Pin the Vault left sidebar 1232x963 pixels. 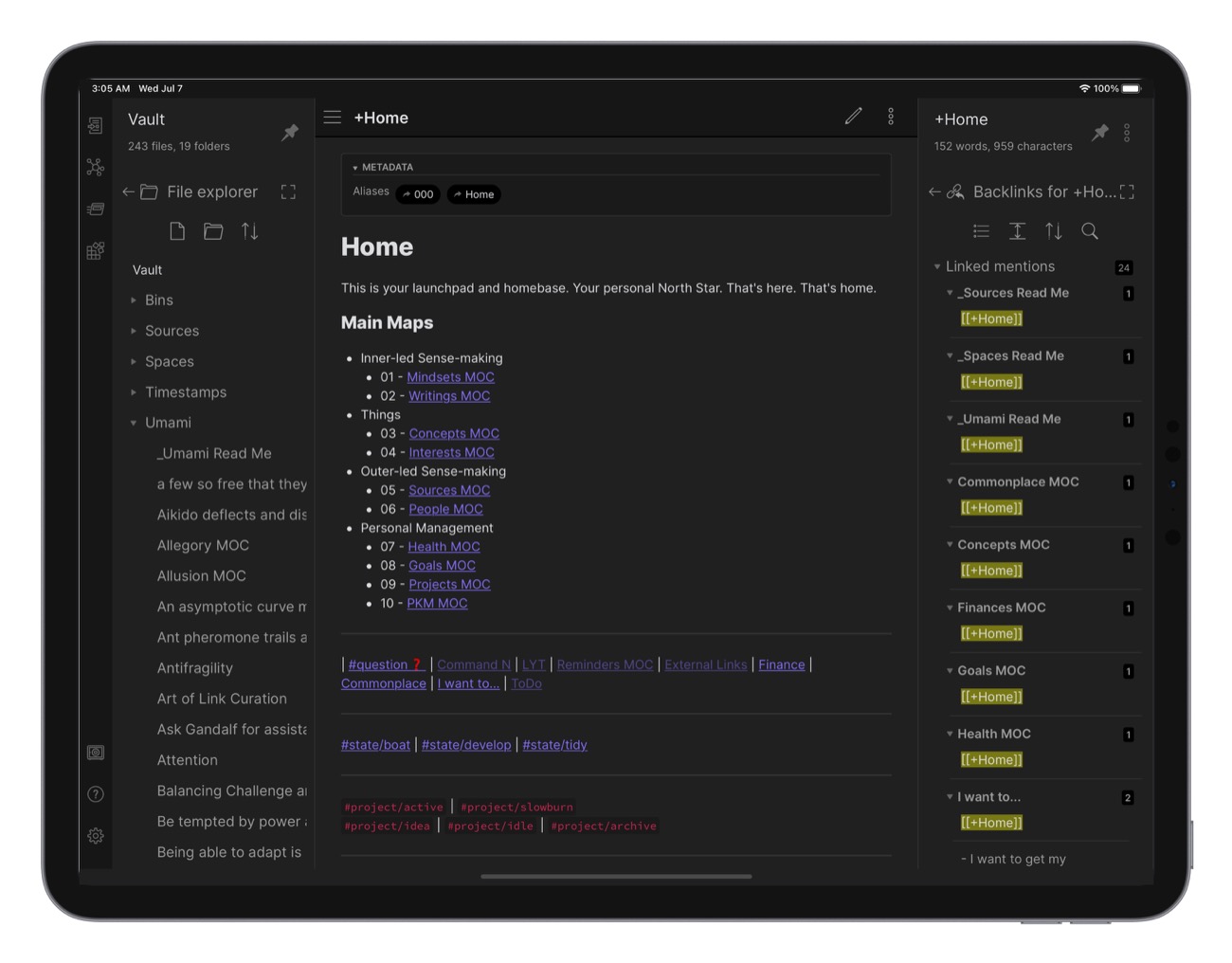pos(290,133)
